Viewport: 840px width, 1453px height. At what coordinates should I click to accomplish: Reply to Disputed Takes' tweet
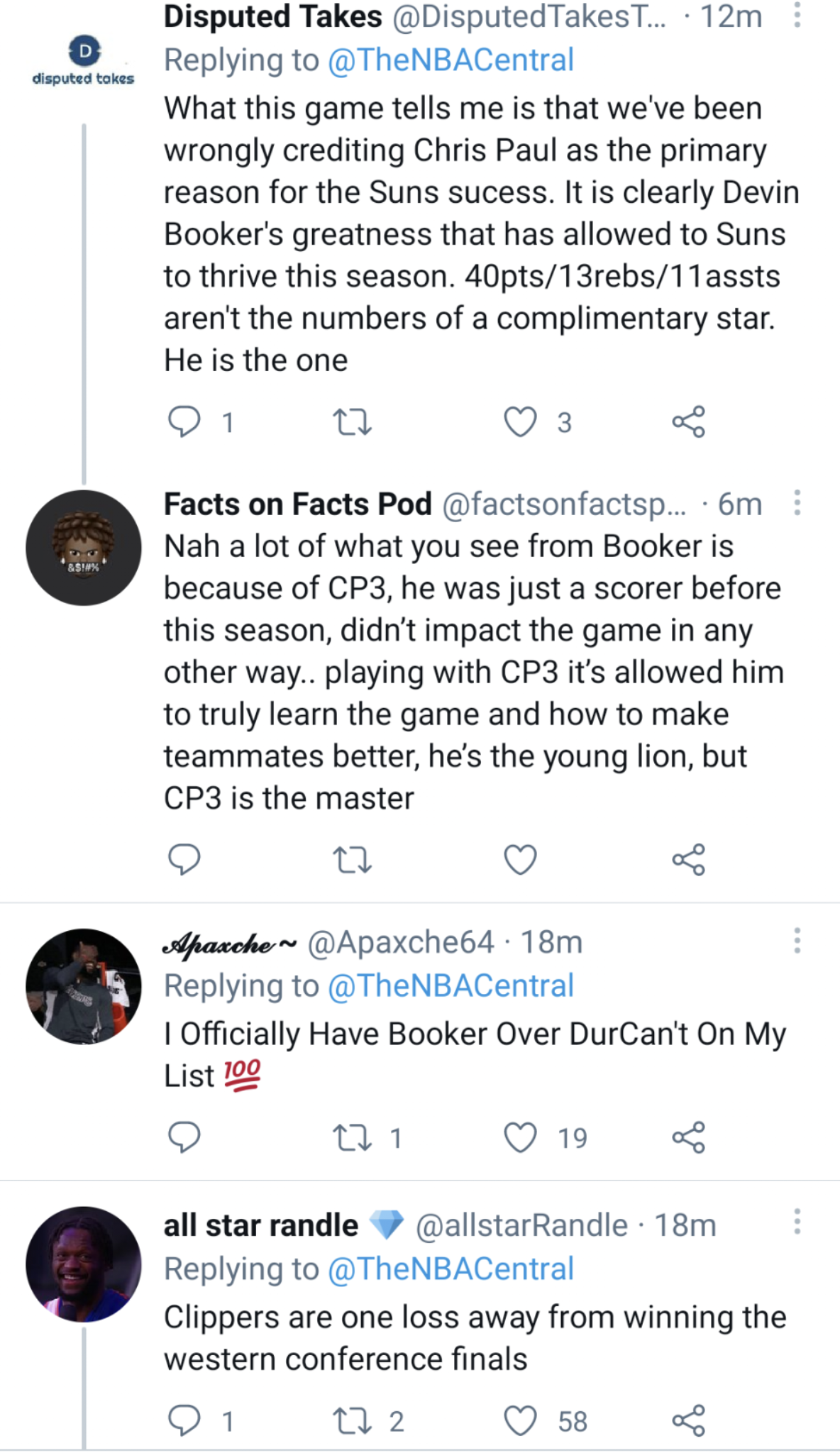click(184, 421)
